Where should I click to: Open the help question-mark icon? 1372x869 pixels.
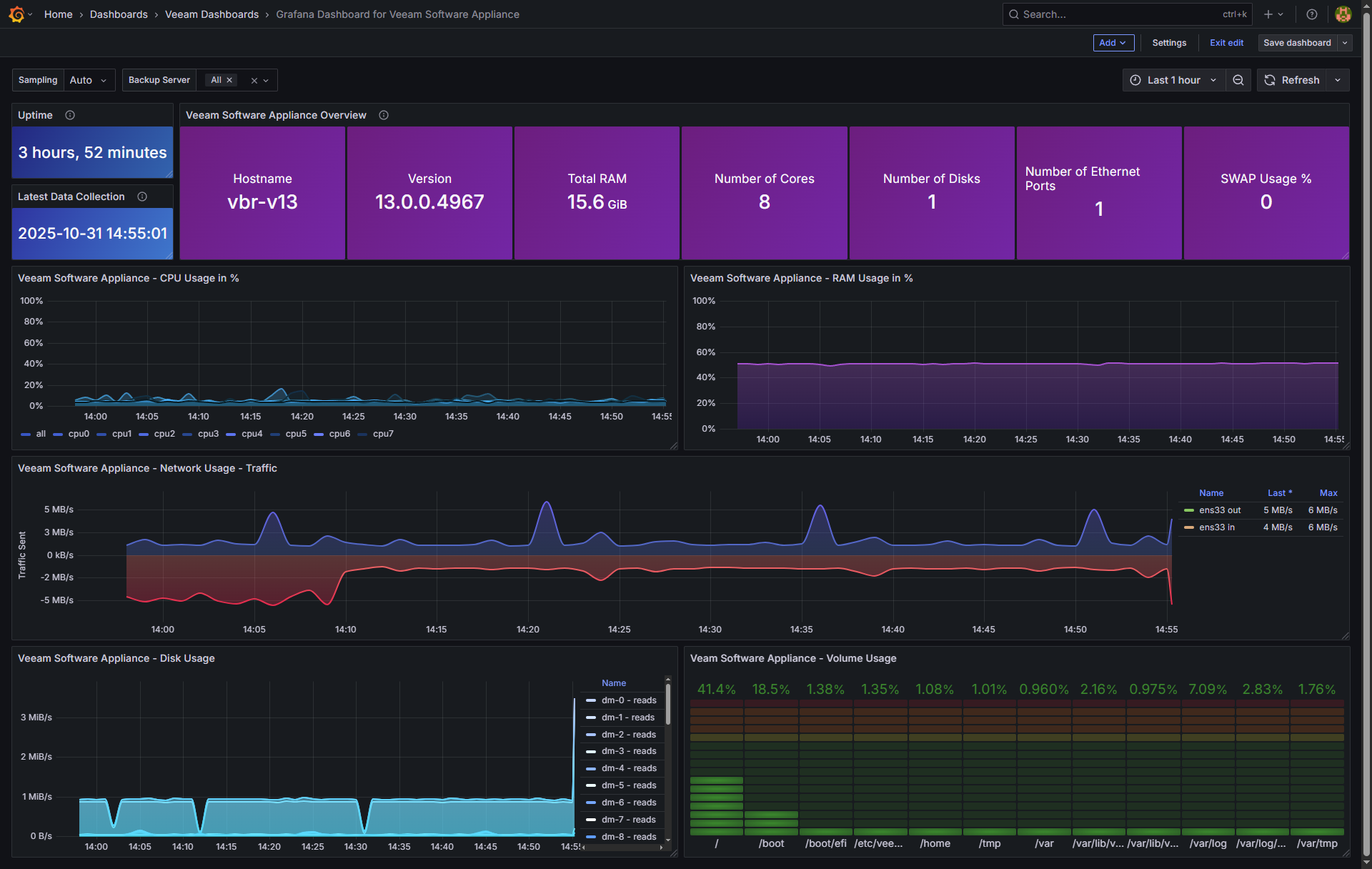pos(1311,14)
